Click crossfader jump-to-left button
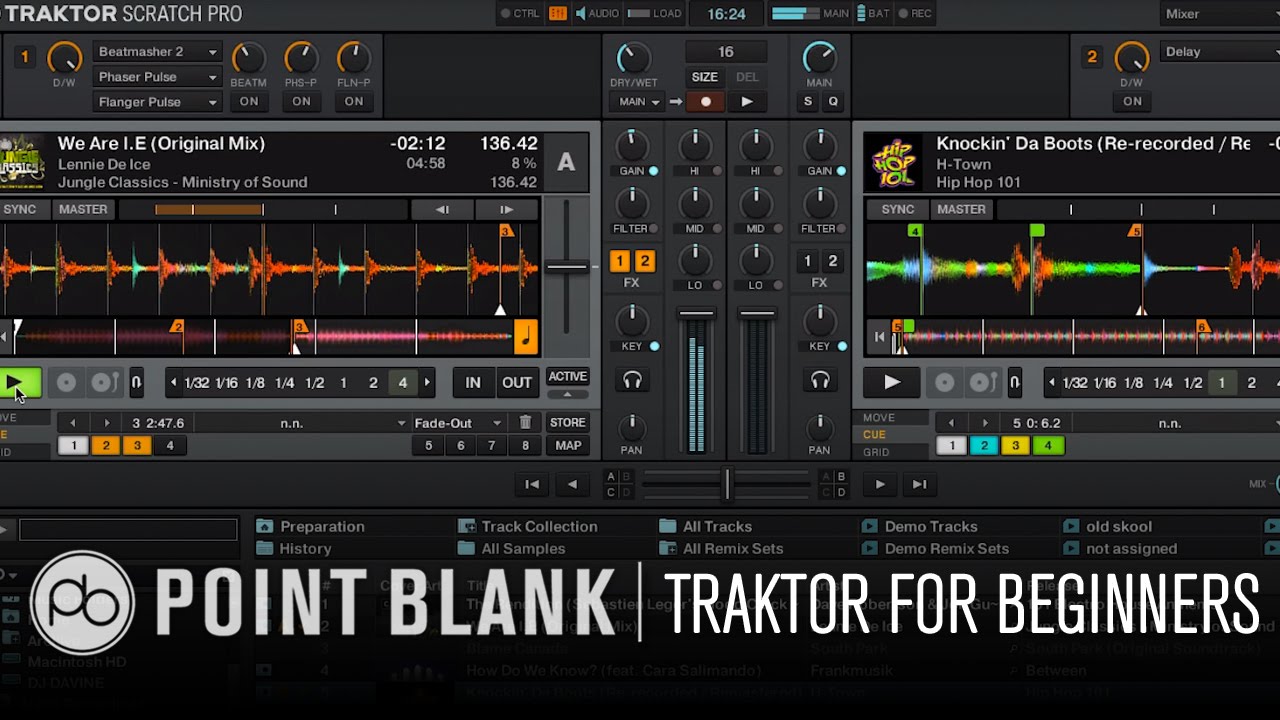The width and height of the screenshot is (1280, 720). (x=532, y=485)
